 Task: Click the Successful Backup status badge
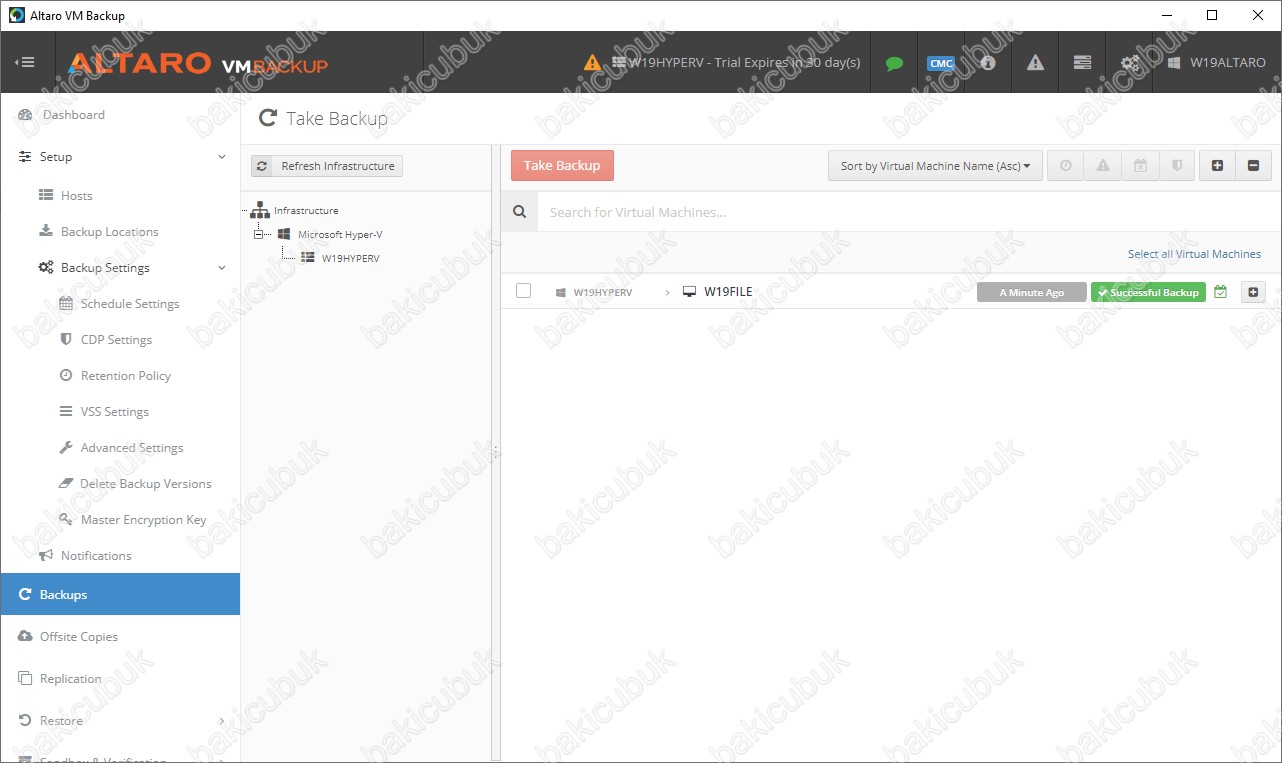(x=1148, y=292)
